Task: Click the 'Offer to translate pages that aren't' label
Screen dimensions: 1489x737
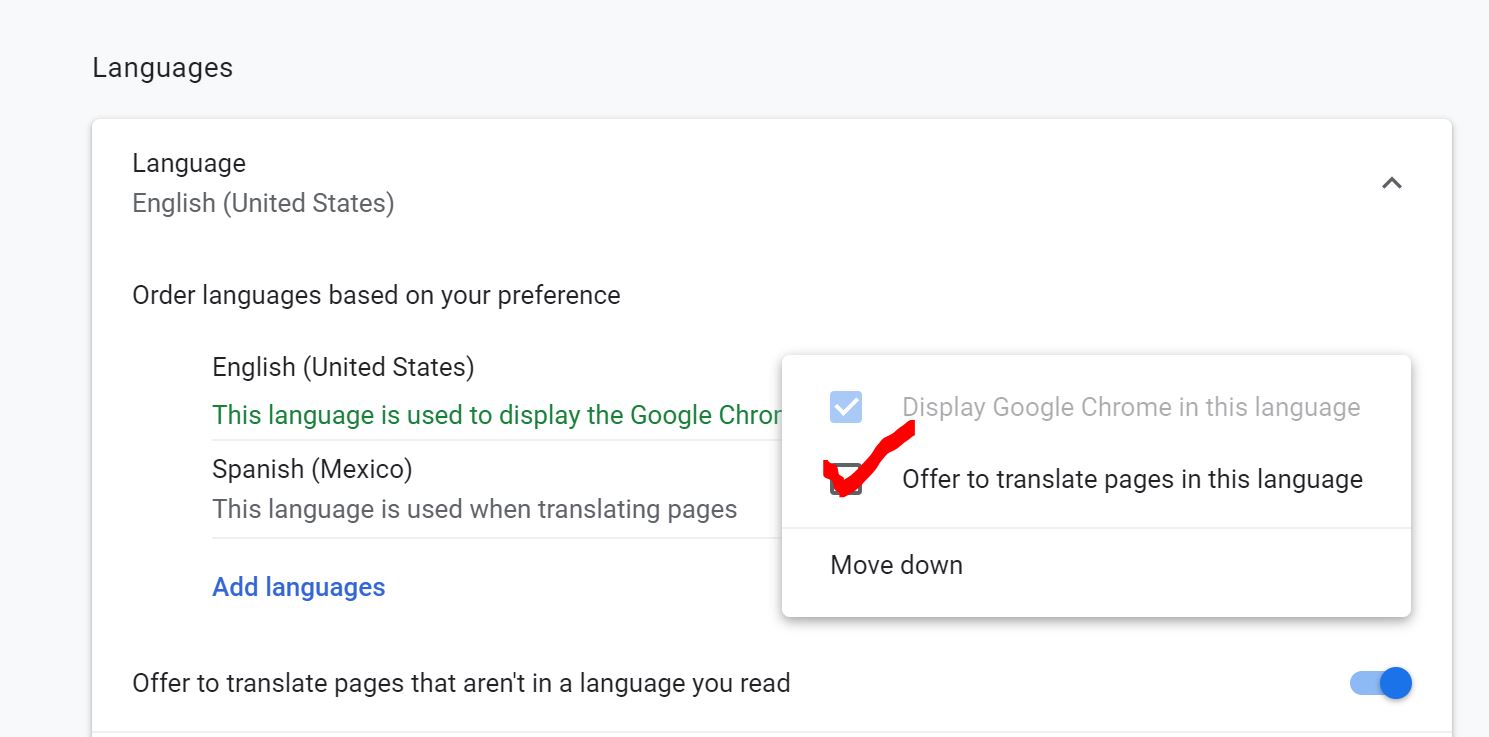Action: click(461, 684)
